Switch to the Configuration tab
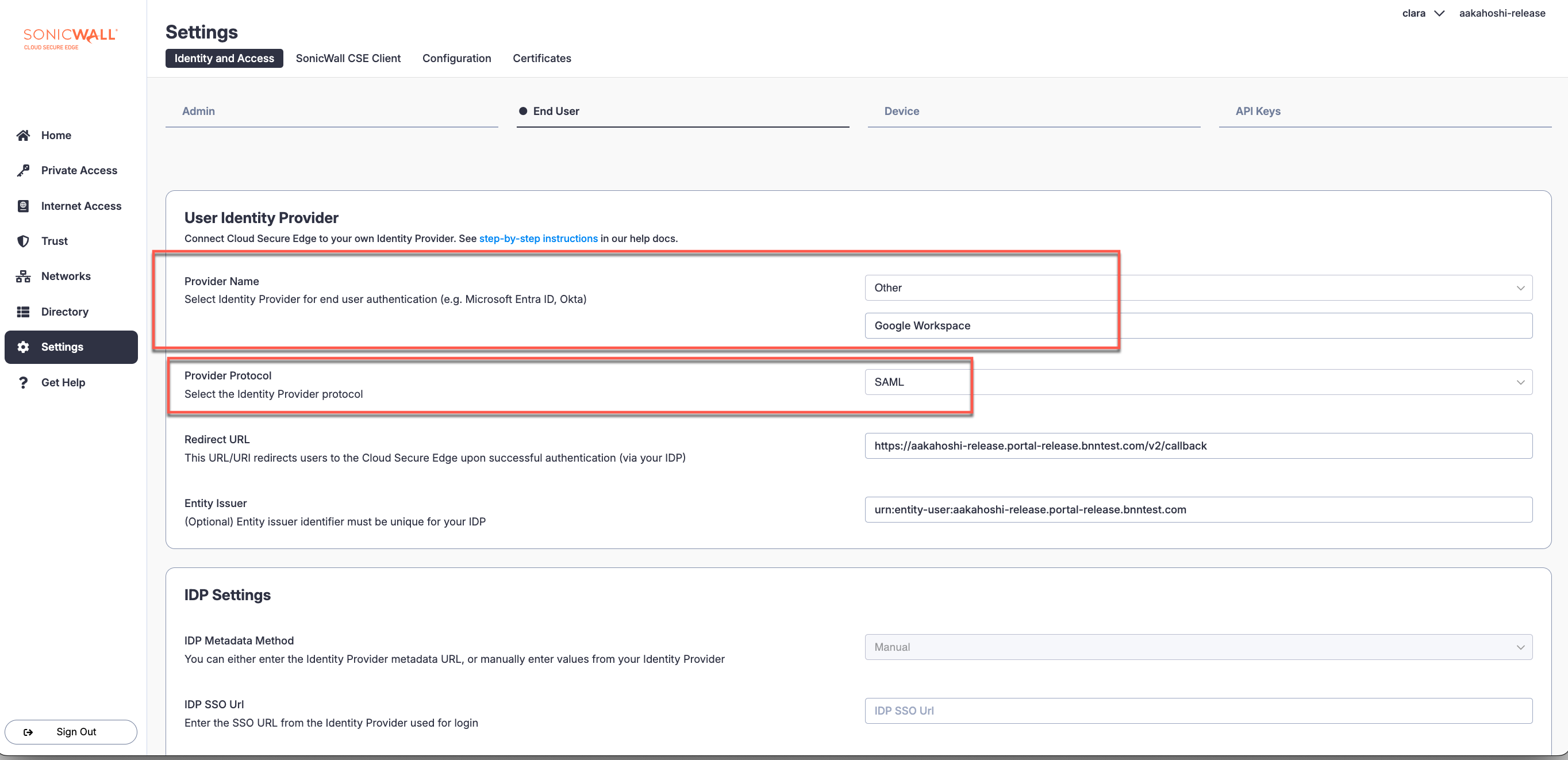This screenshot has height=760, width=1568. [x=456, y=59]
